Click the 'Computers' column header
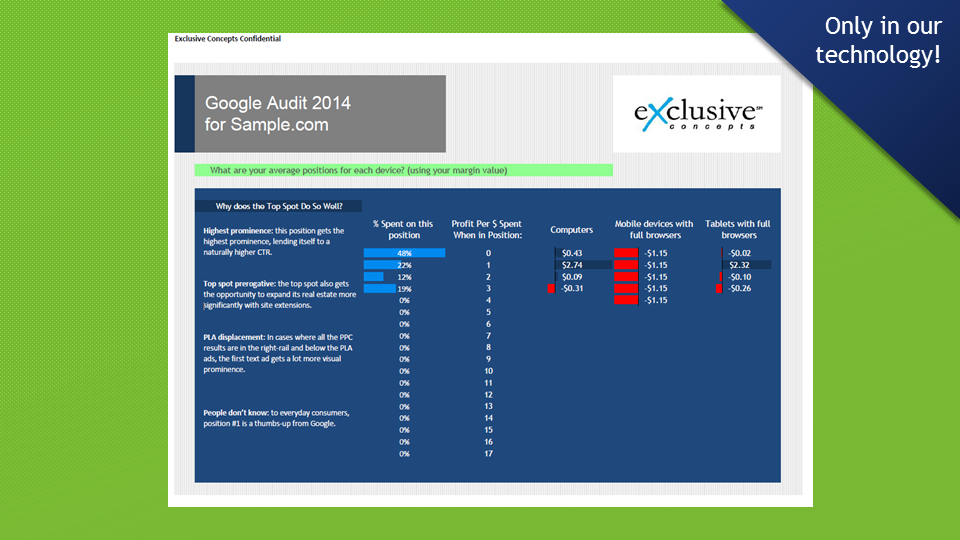Viewport: 960px width, 540px height. (571, 230)
